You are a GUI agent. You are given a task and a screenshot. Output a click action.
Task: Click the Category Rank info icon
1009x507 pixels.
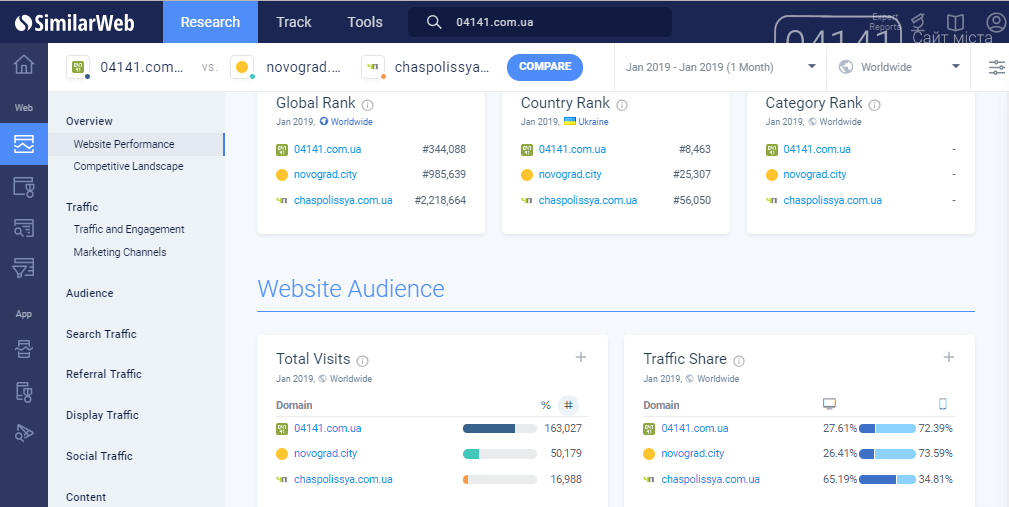875,104
